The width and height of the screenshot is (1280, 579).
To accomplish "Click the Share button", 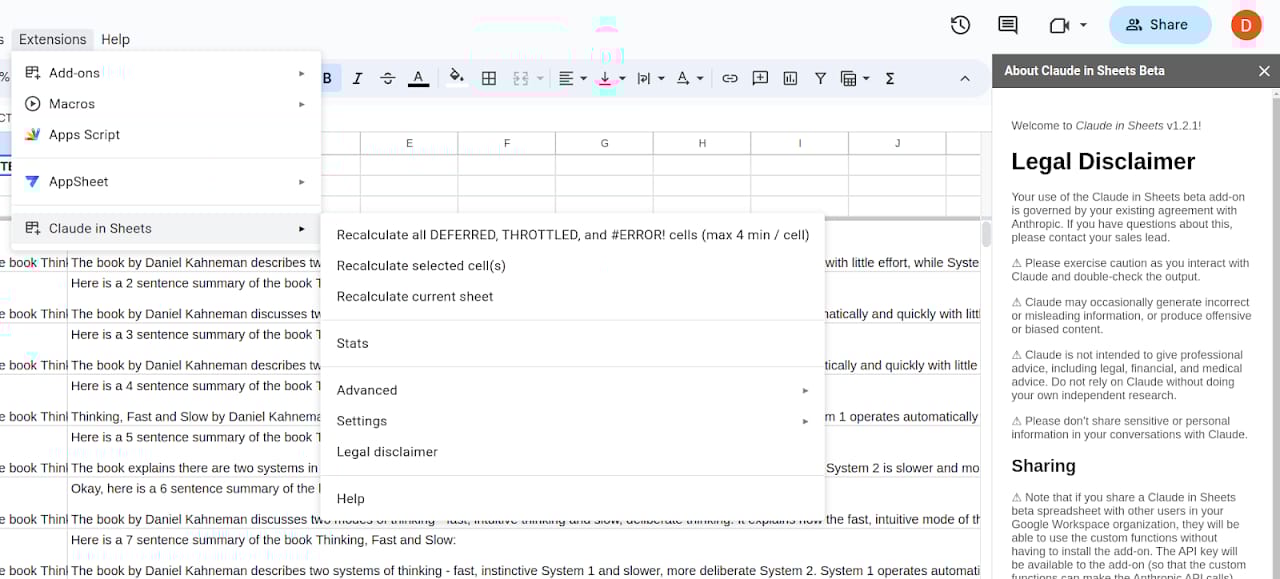I will point(1158,25).
